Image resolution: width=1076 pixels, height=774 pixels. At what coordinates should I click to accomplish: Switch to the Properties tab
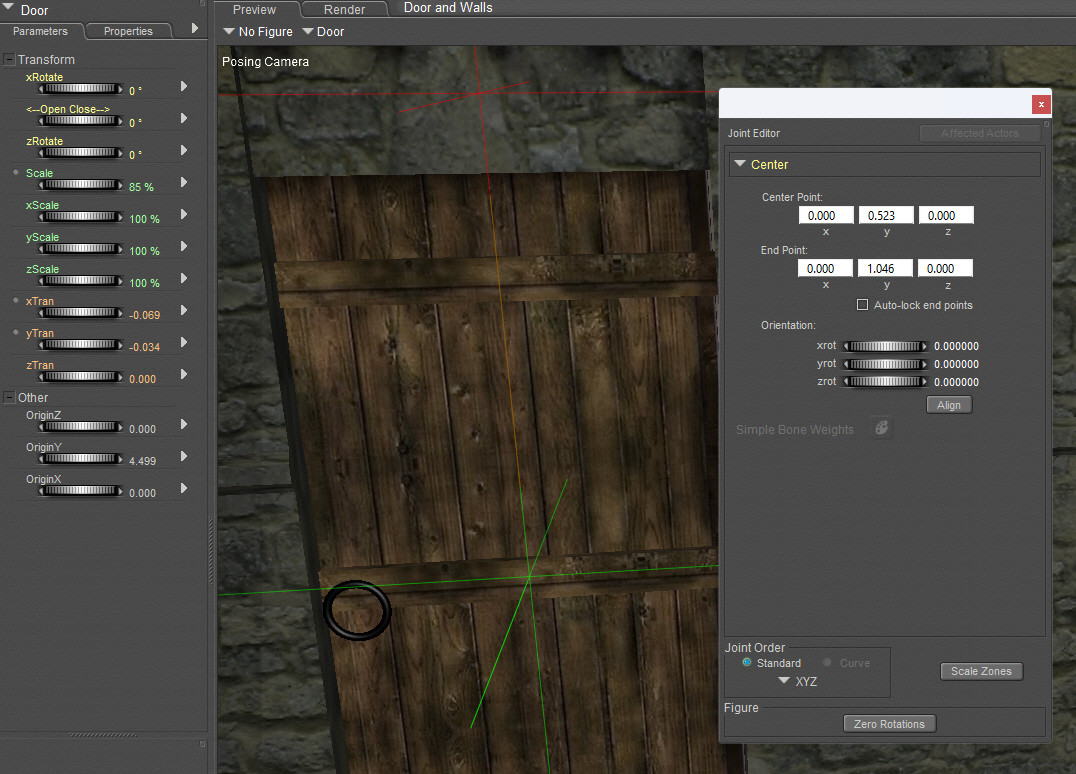(x=128, y=31)
